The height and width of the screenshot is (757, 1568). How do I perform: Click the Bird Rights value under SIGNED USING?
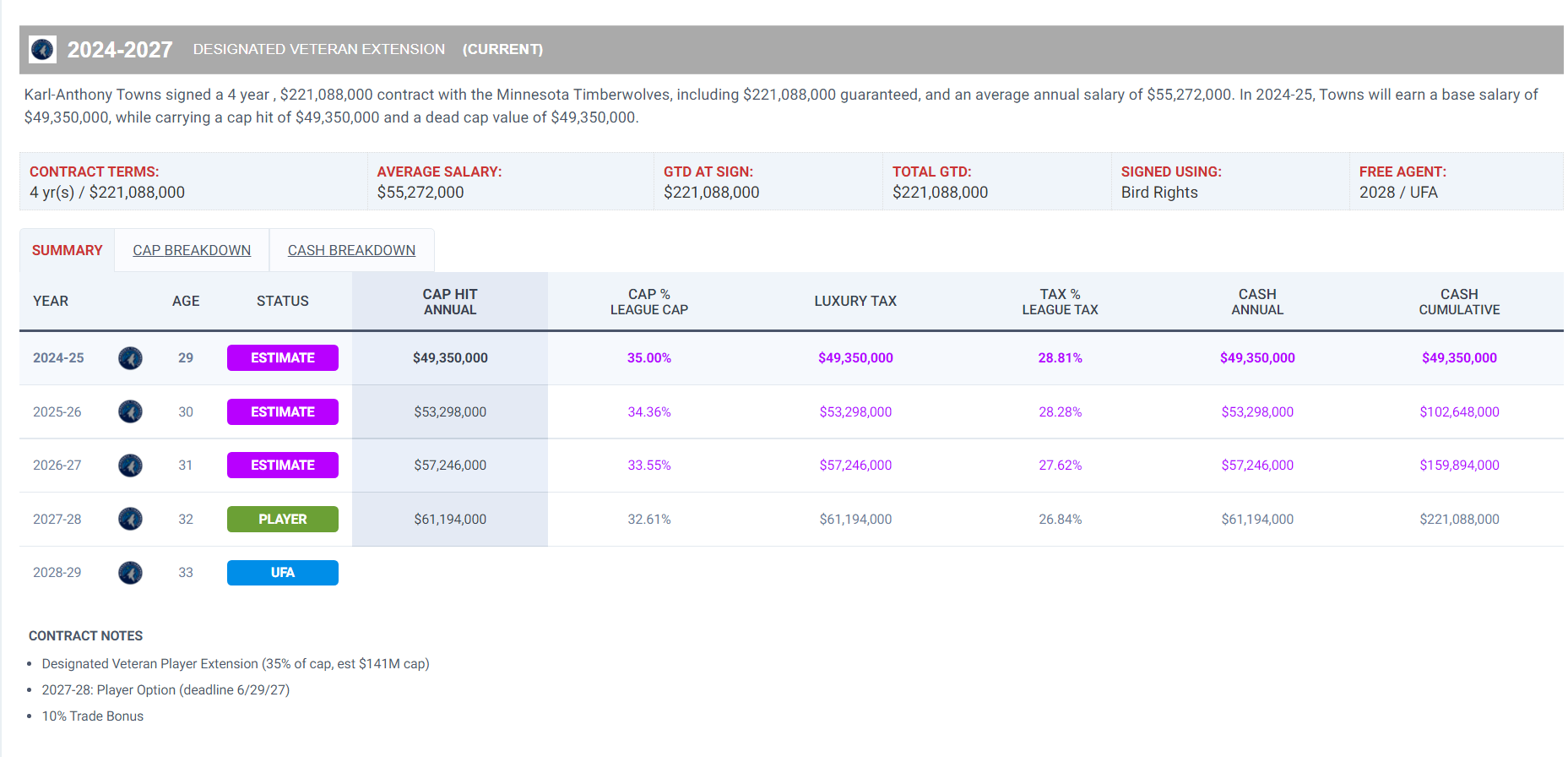(x=1159, y=192)
